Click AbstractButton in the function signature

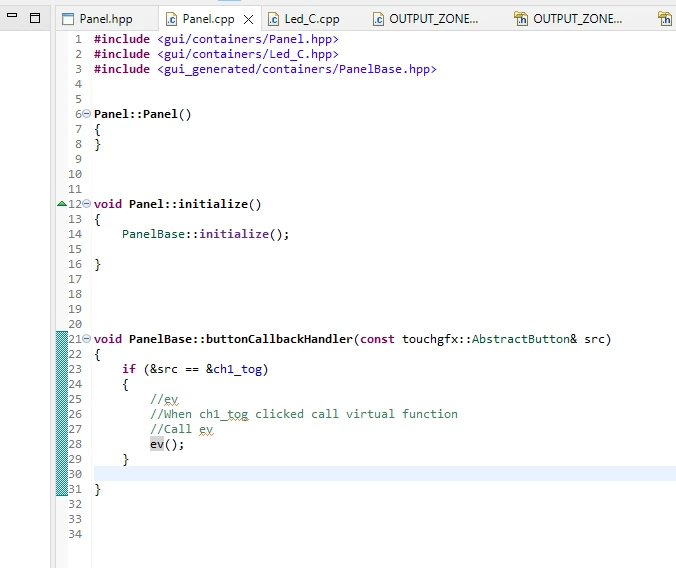520,339
